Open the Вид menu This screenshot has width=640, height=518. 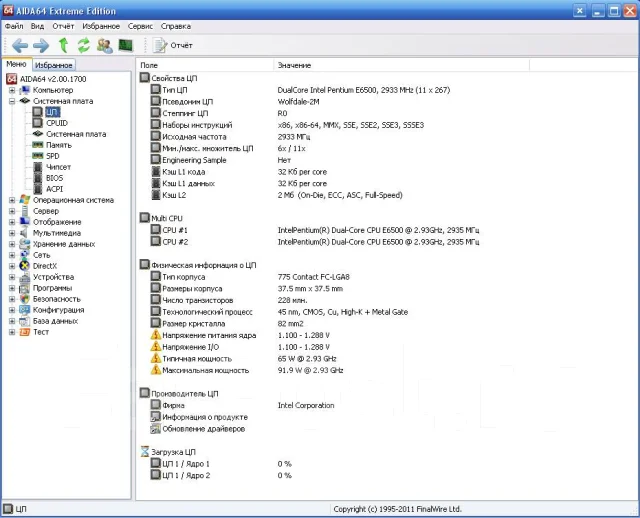[37, 26]
